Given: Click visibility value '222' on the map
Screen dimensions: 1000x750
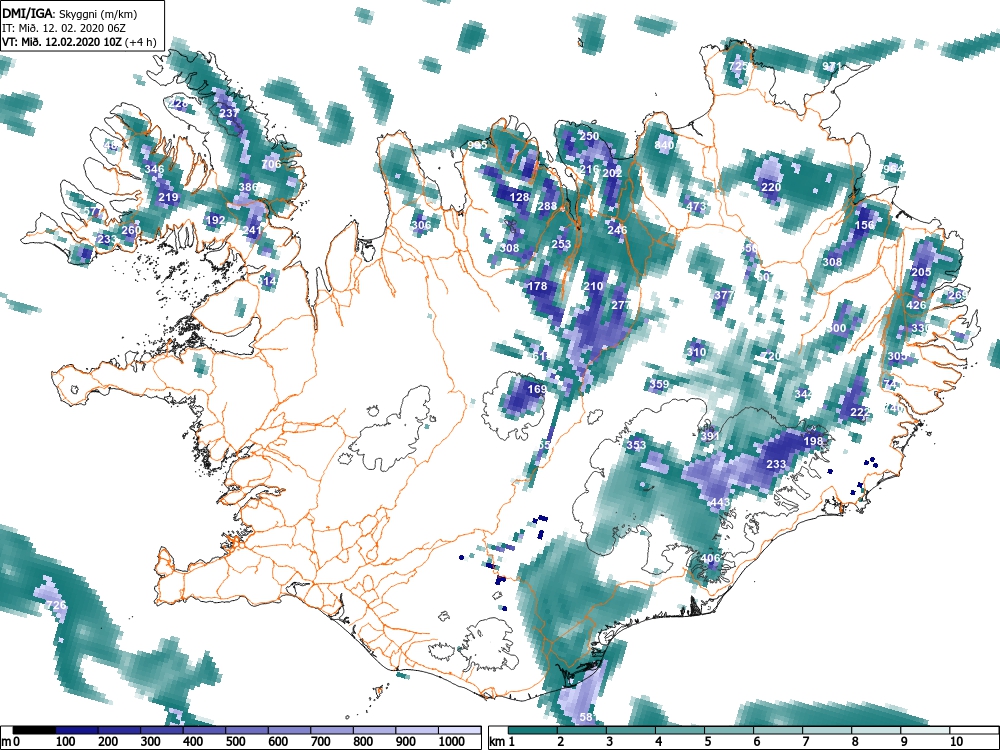Looking at the screenshot, I should (x=860, y=412).
